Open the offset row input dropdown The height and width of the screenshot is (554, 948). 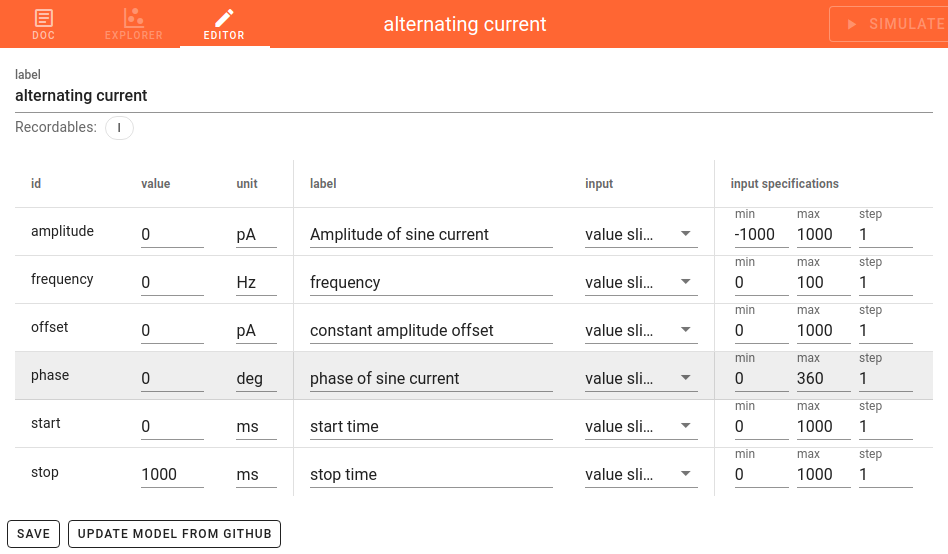click(641, 330)
